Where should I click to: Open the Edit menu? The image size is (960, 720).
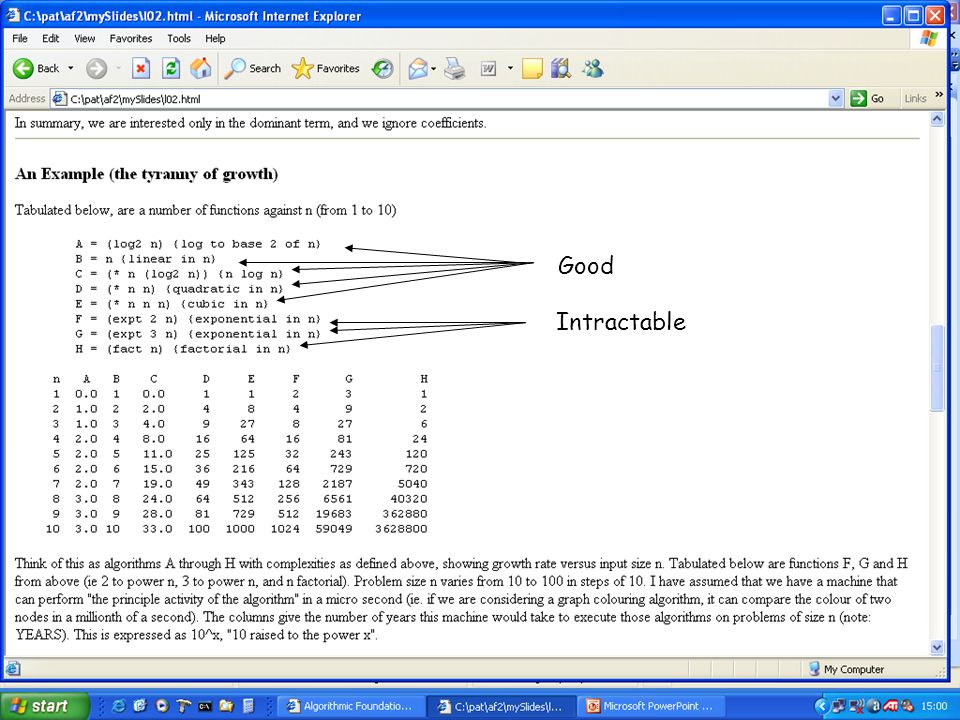coord(50,39)
